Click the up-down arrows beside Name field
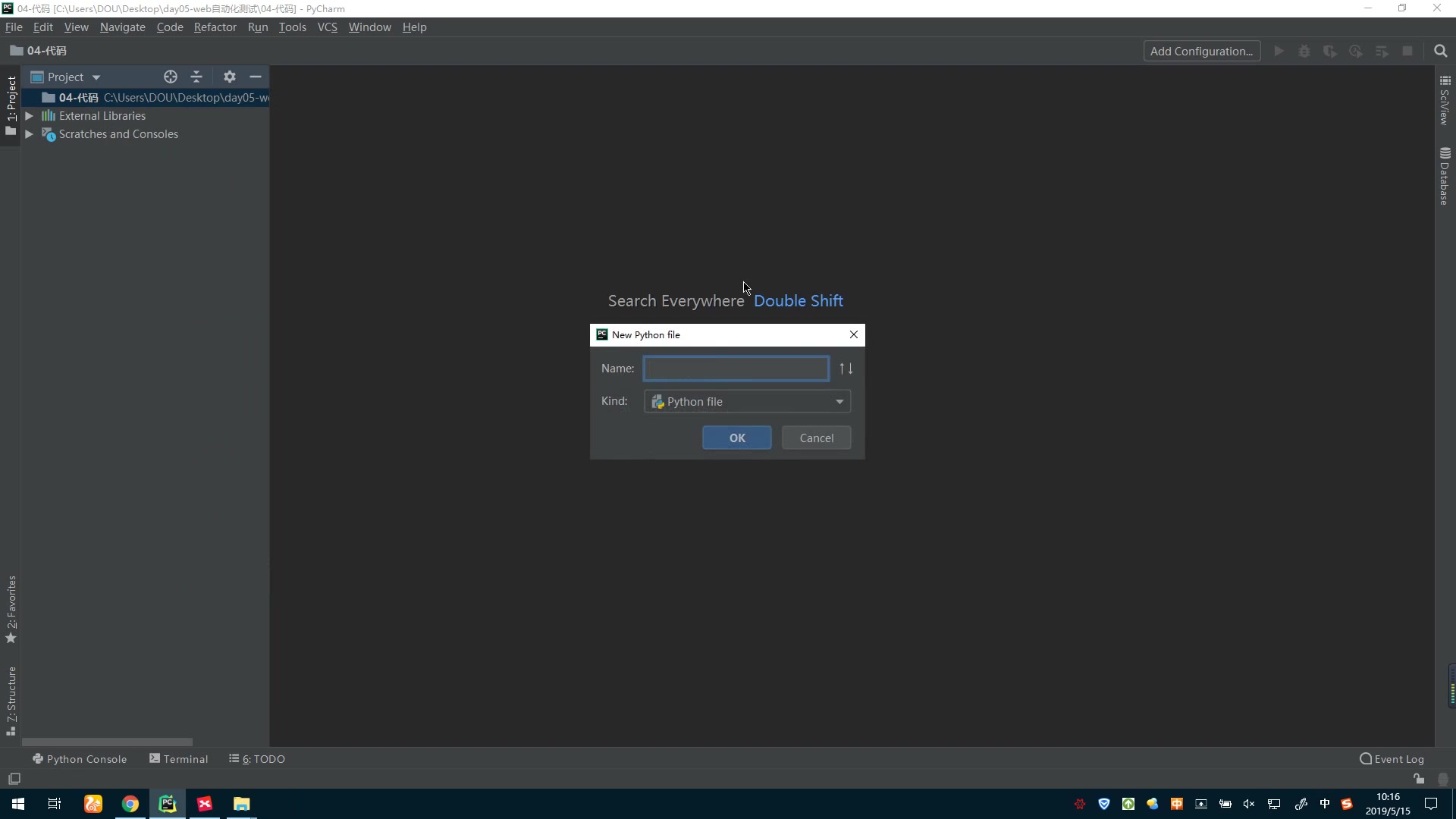This screenshot has width=1456, height=819. (x=846, y=369)
